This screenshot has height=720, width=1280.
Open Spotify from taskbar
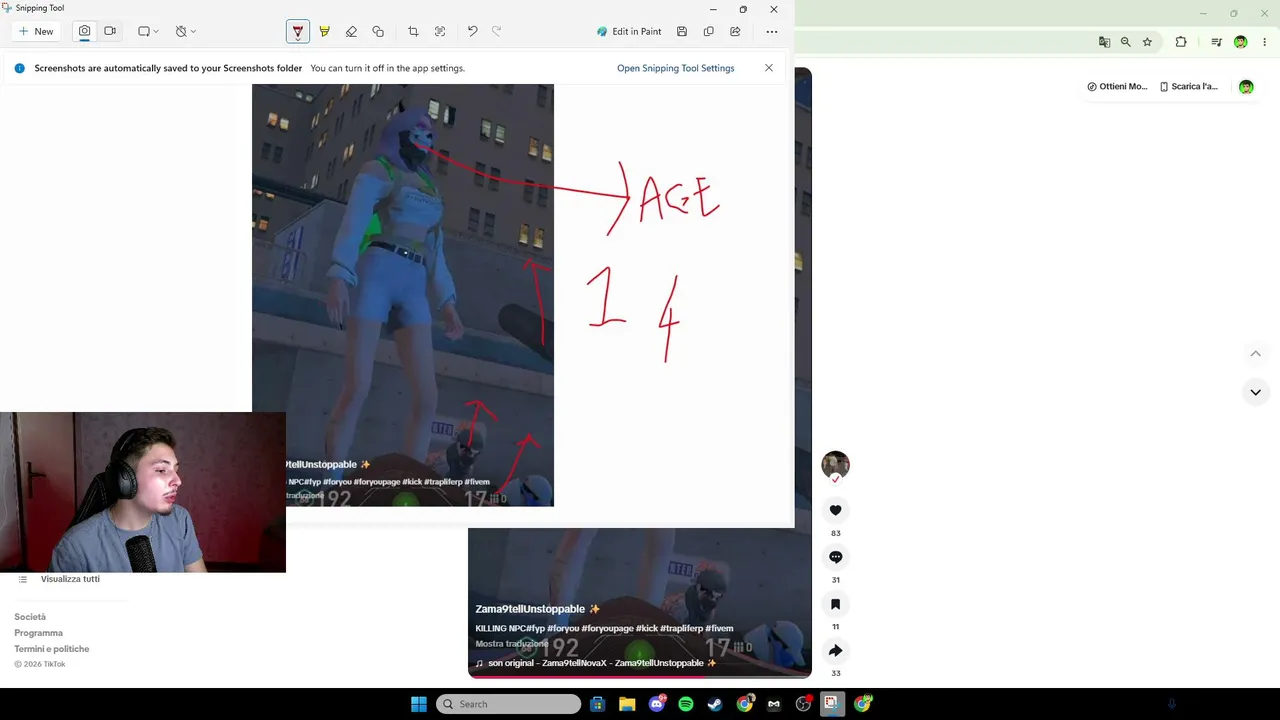click(686, 704)
